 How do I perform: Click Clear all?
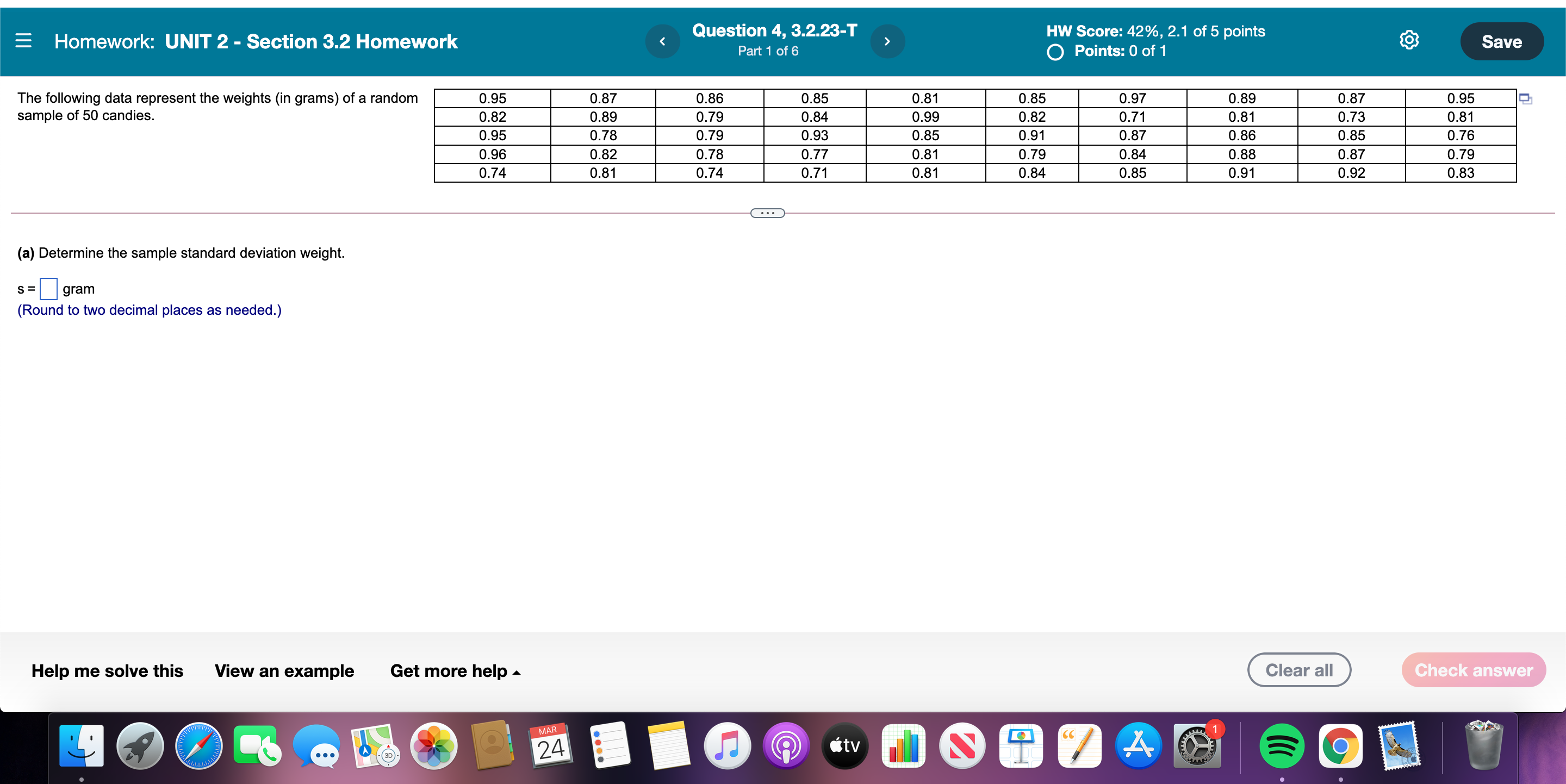pos(1299,670)
